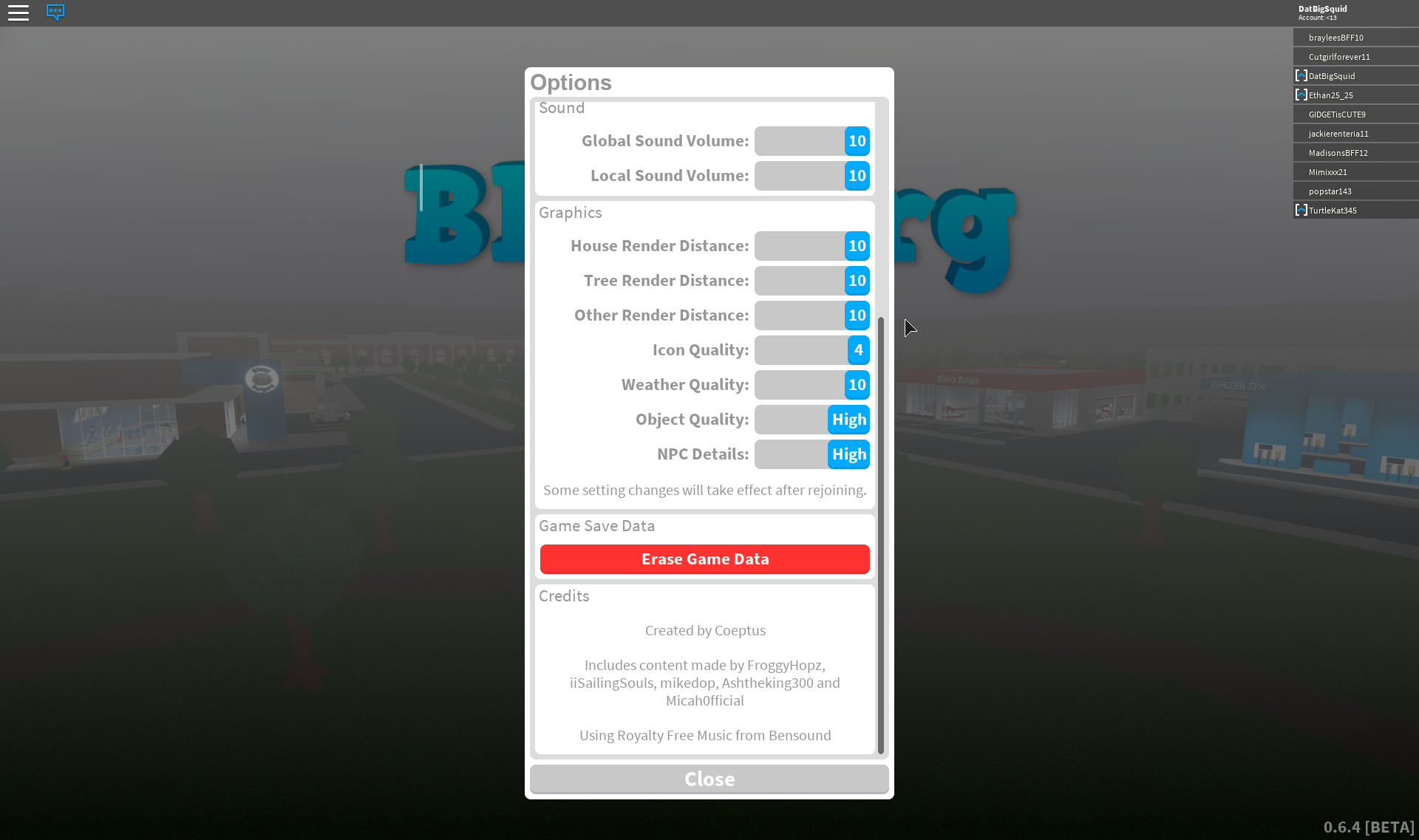Select the jackierenteria11 player entry

coord(1352,134)
